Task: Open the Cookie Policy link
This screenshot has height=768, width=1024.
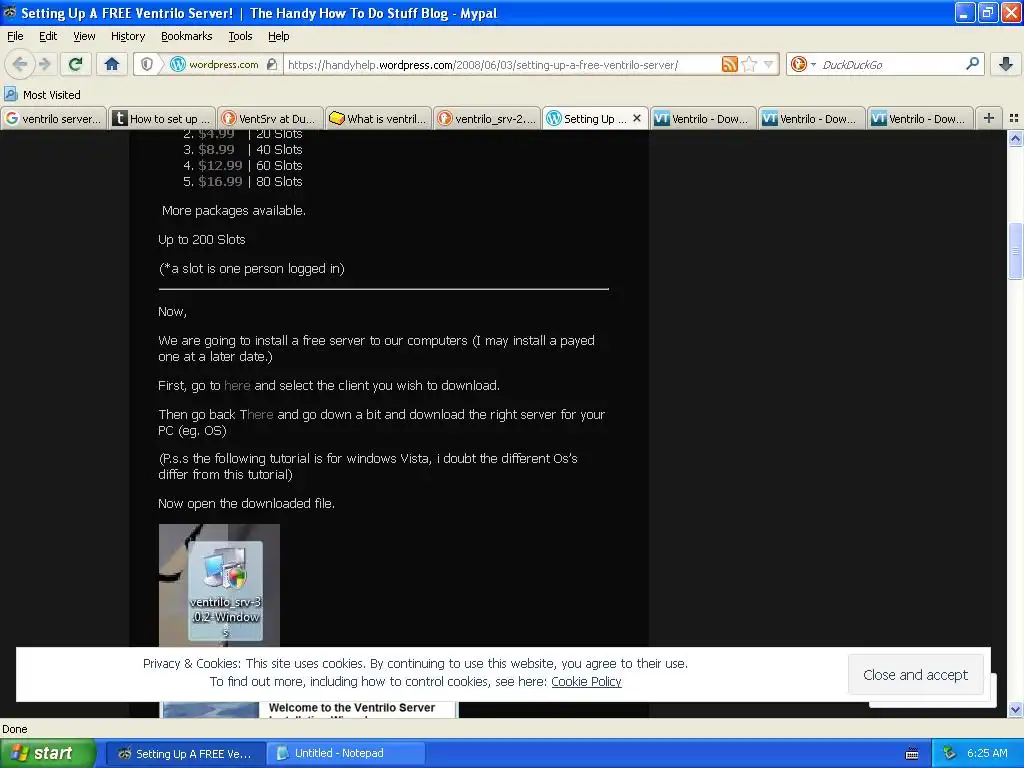Action: pos(586,681)
